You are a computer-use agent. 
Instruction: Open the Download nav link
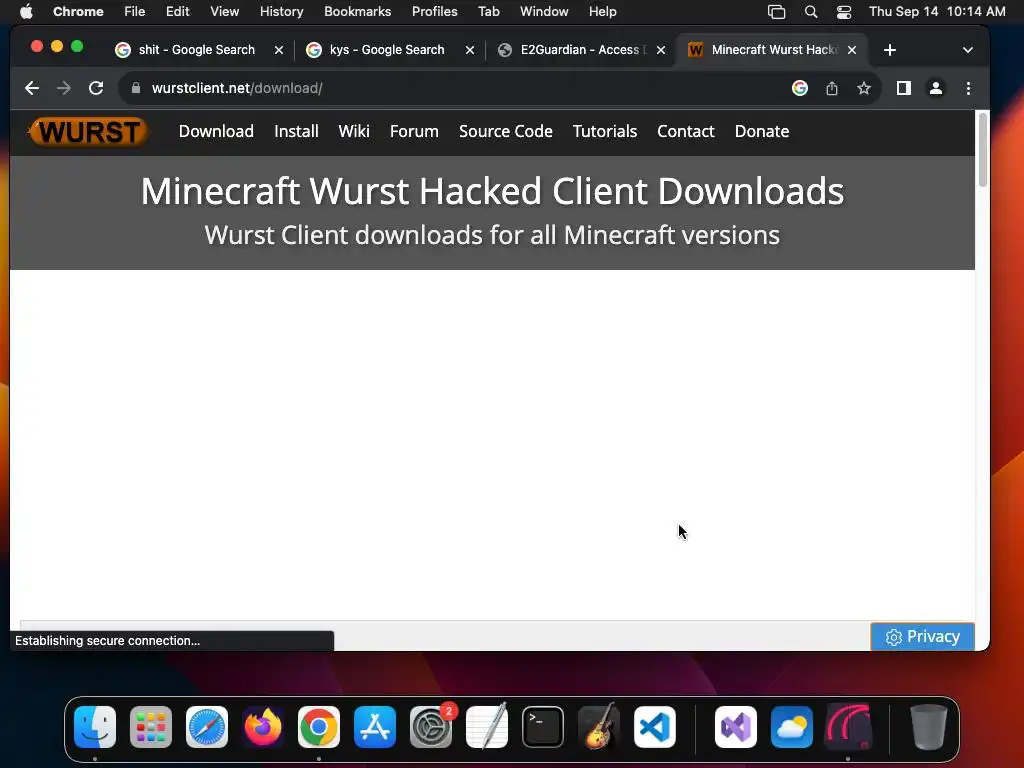216,131
